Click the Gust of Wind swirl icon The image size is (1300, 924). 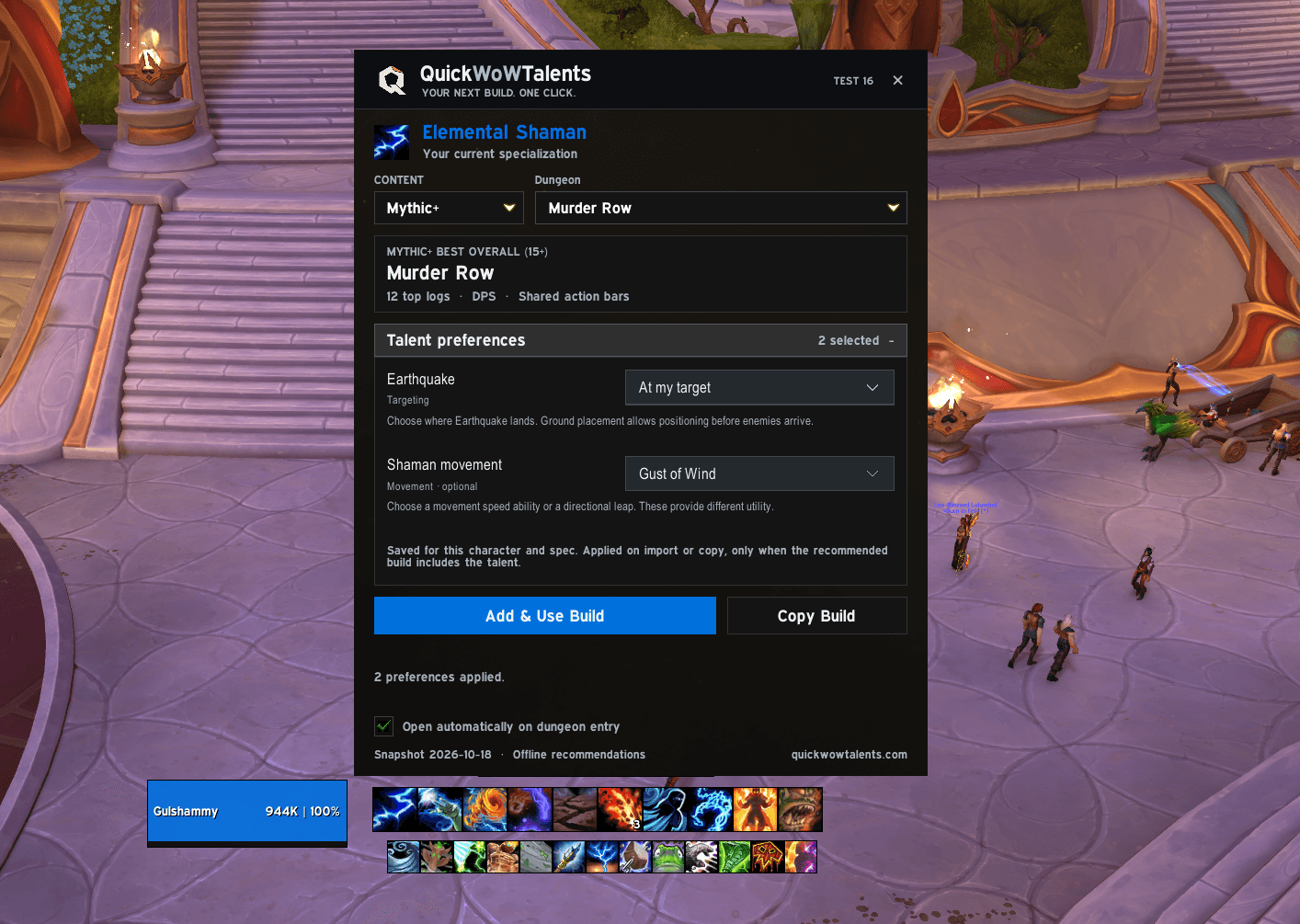(x=404, y=857)
